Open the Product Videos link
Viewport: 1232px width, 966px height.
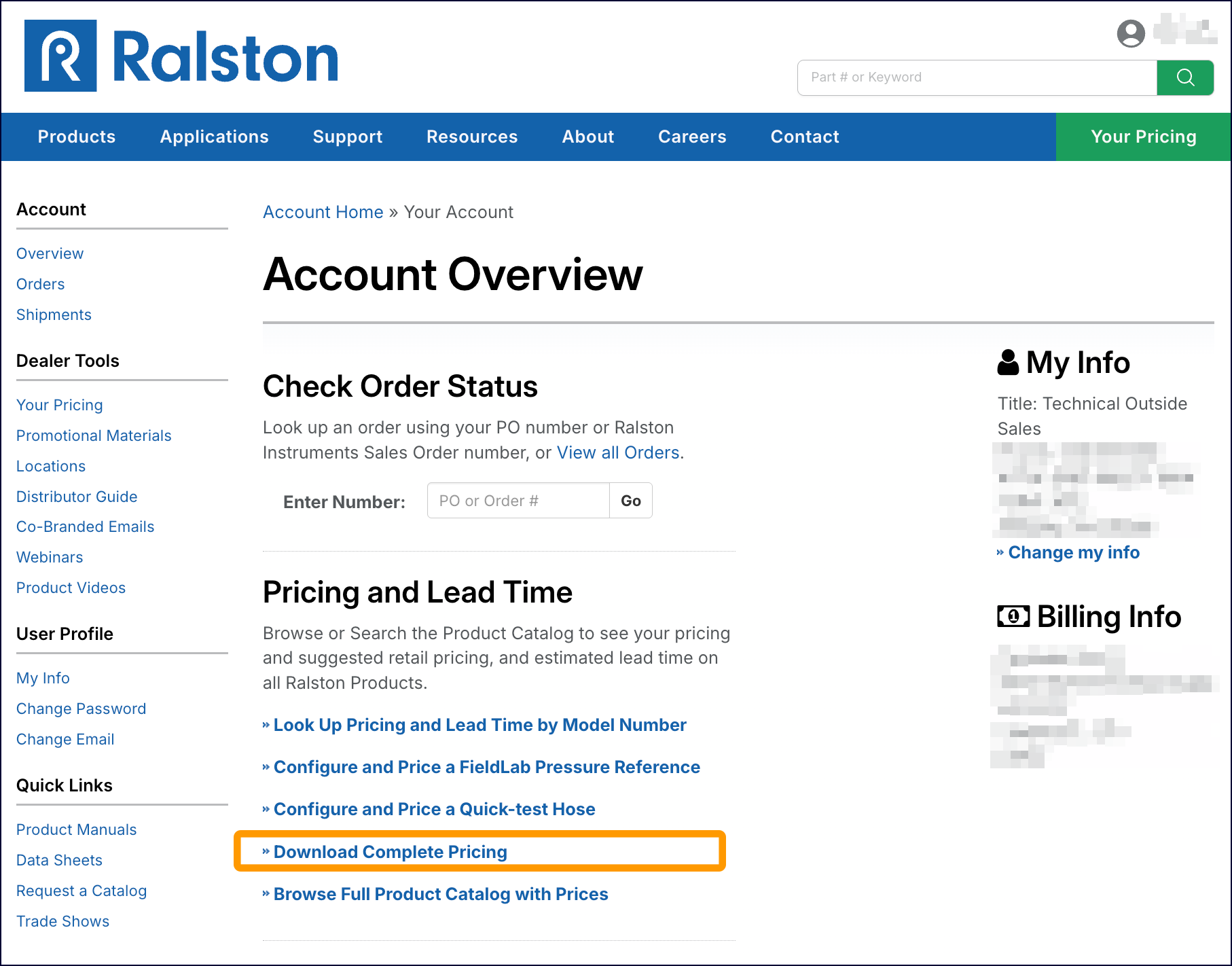[x=71, y=588]
